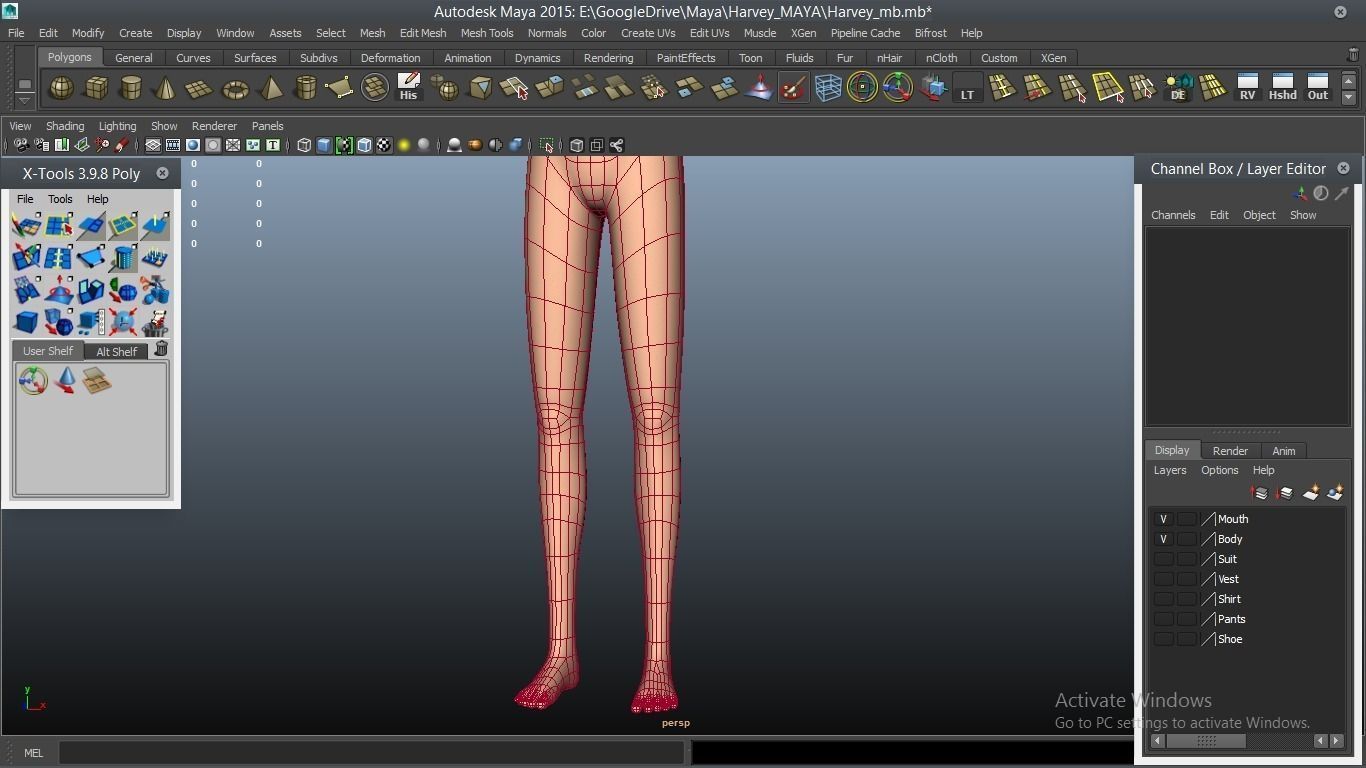Open the Hshd Hypershade shelf icon
This screenshot has width=1366, height=768.
pyautogui.click(x=1282, y=88)
